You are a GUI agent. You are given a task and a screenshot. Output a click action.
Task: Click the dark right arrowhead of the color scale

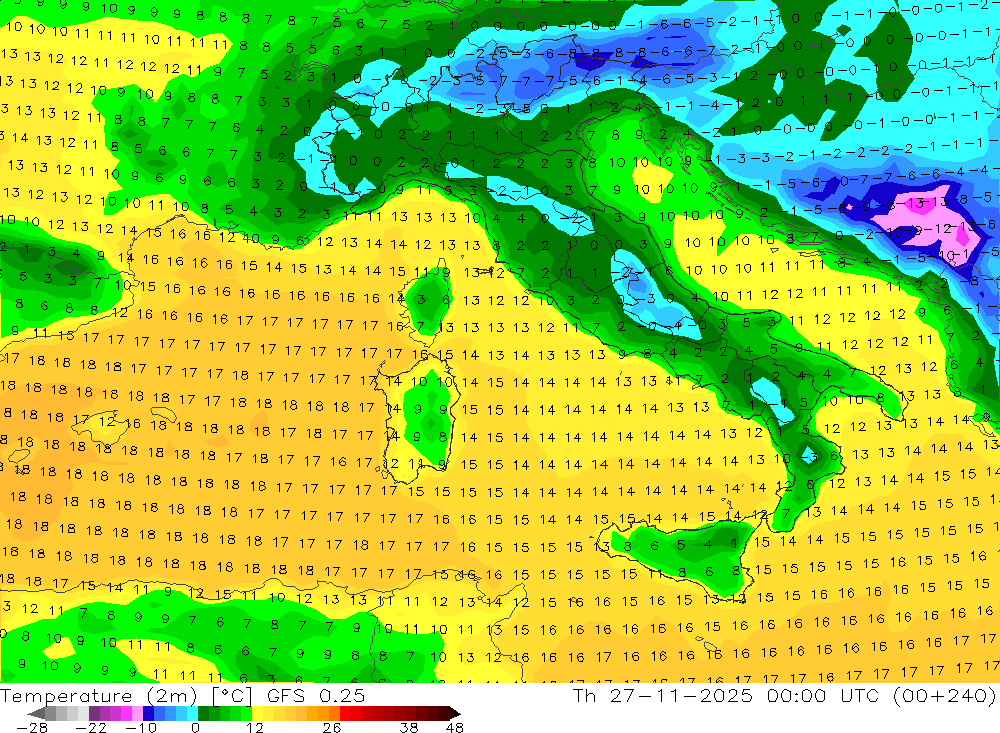[x=454, y=713]
